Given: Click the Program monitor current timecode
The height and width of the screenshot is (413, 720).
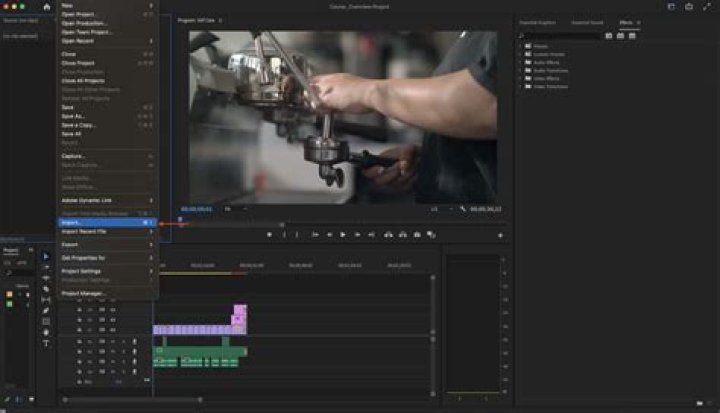Looking at the screenshot, I should point(197,209).
